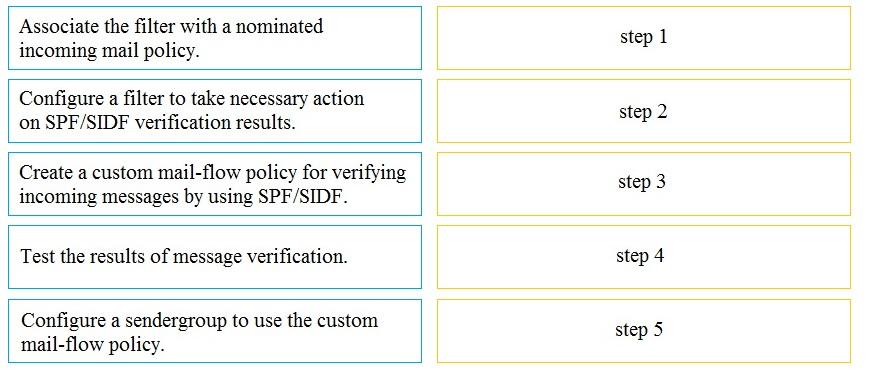Select 'Test the results of message verification' box
876x373 pixels.
(x=215, y=257)
